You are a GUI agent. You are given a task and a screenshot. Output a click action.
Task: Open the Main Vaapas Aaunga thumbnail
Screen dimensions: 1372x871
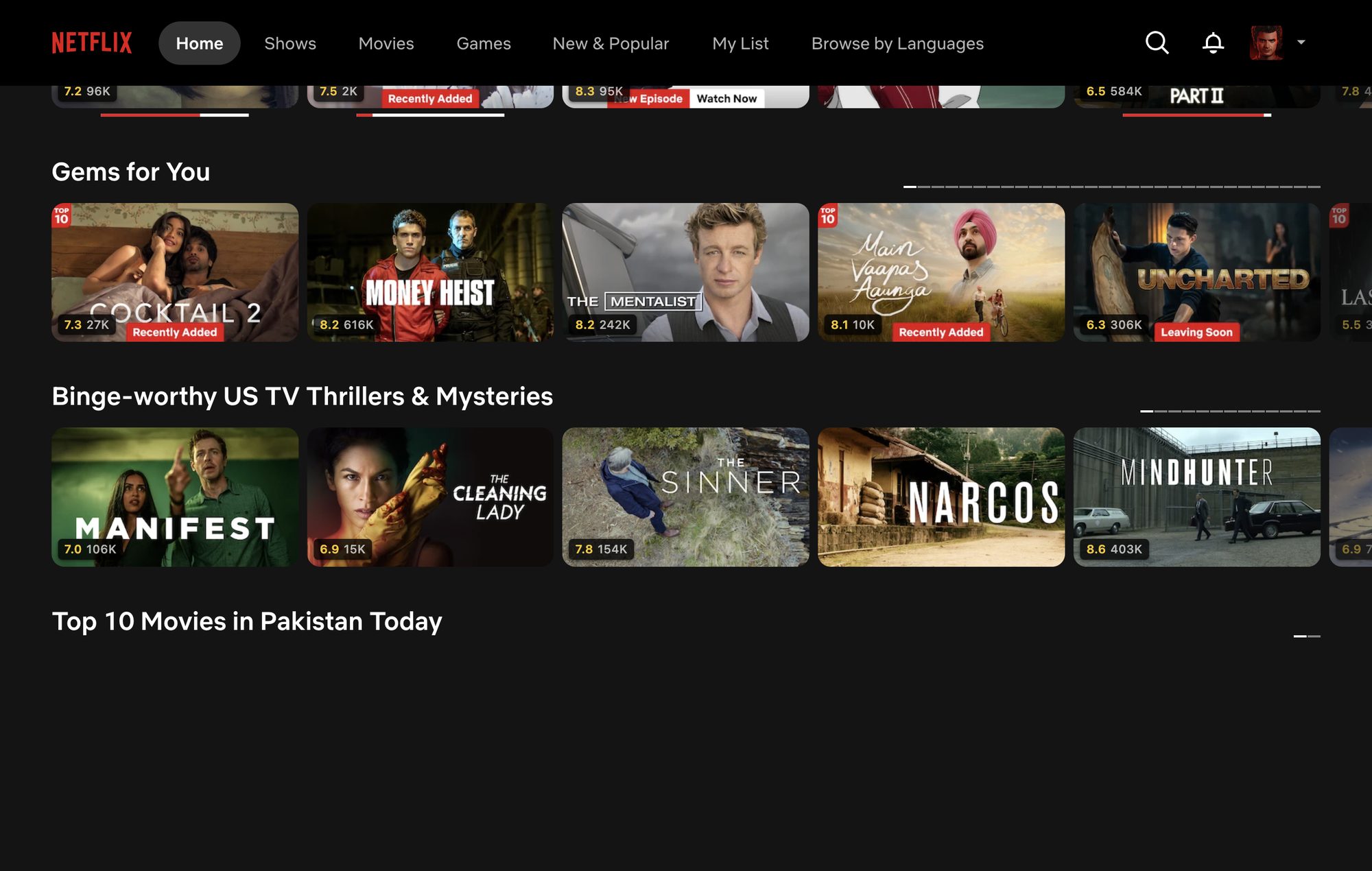click(941, 272)
